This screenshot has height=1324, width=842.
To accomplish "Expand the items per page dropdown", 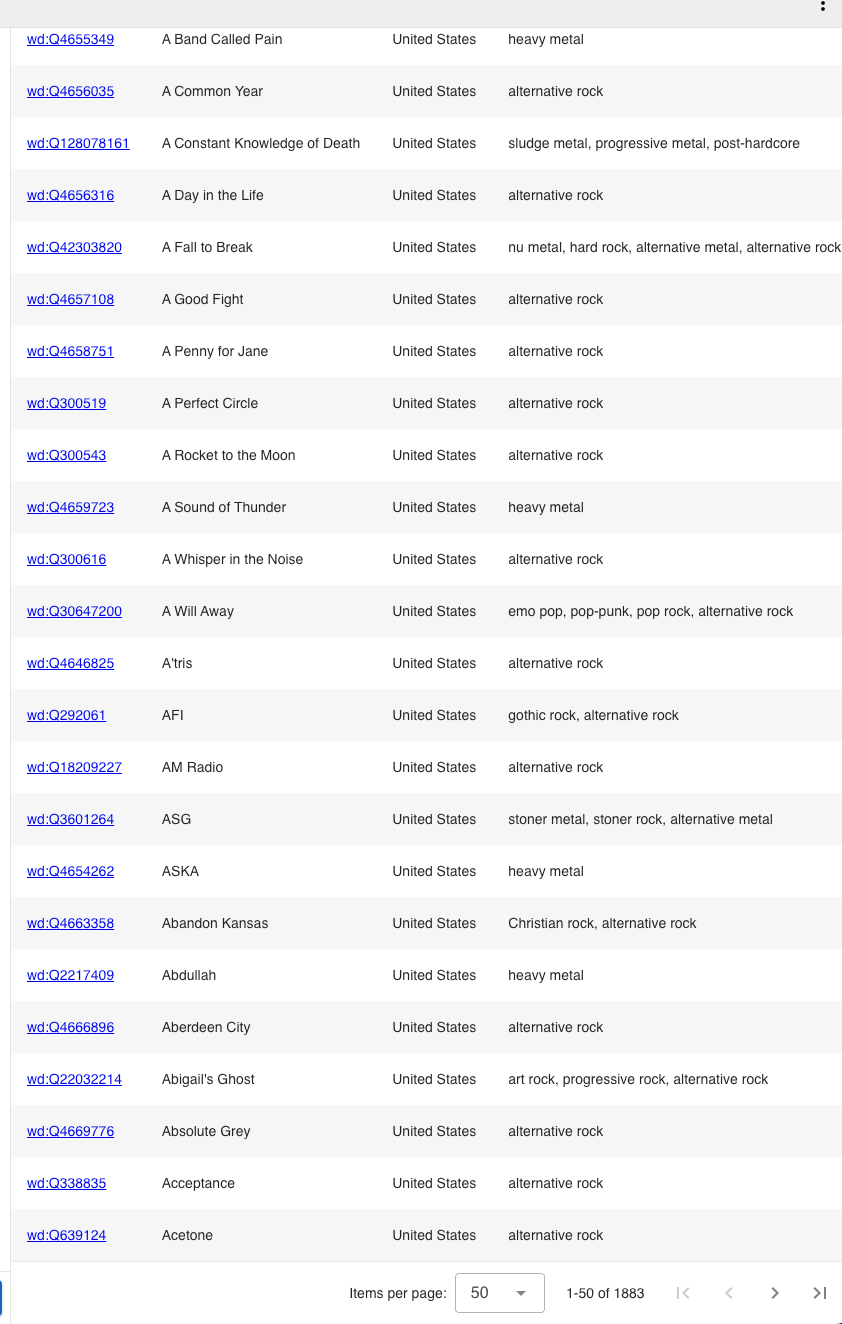I will point(499,1293).
